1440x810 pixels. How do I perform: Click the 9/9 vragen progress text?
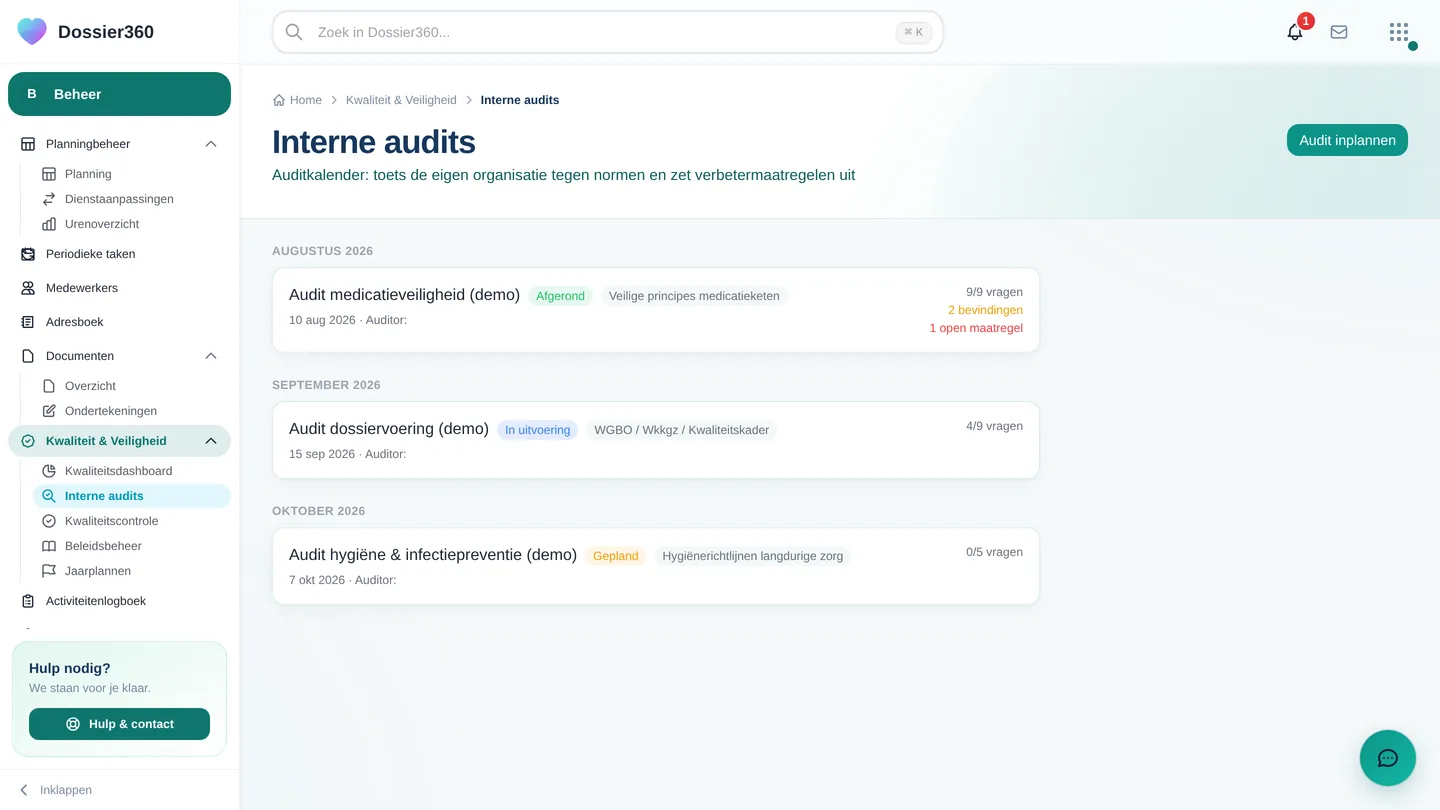994,292
